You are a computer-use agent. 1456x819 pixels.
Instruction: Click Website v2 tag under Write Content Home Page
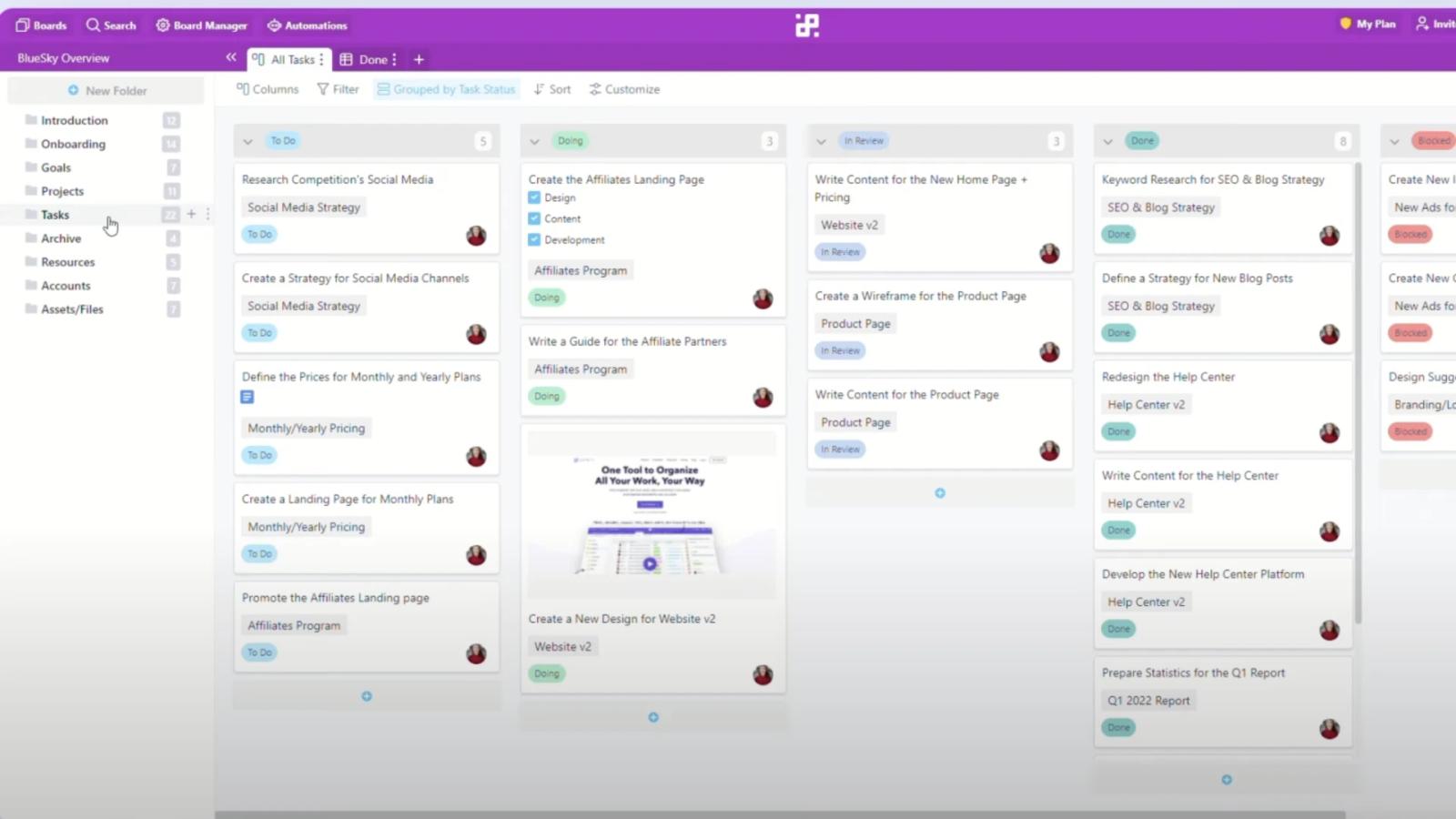click(x=849, y=225)
